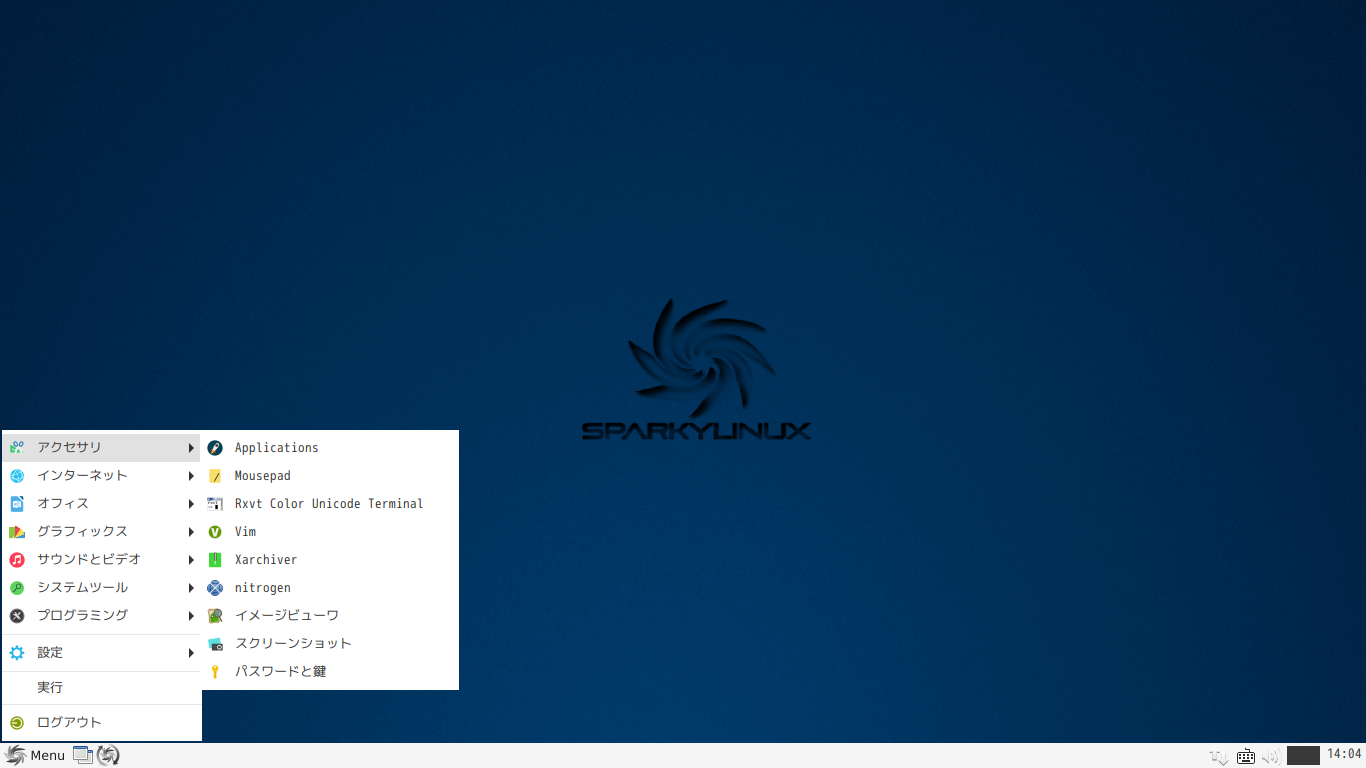Expand the 設定 submenu arrow
The image size is (1366, 768).
point(191,653)
